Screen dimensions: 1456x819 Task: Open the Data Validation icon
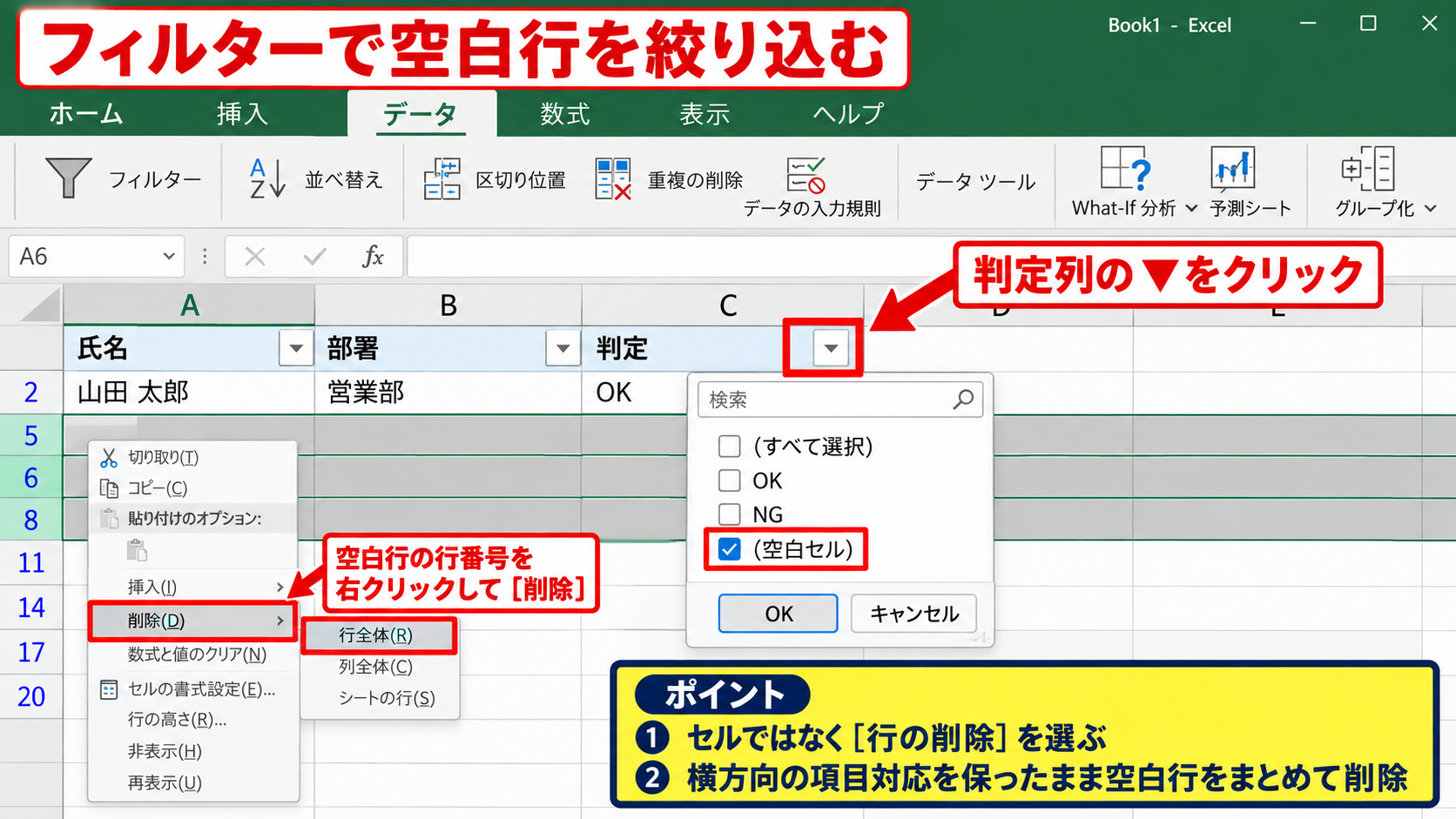coord(806,174)
